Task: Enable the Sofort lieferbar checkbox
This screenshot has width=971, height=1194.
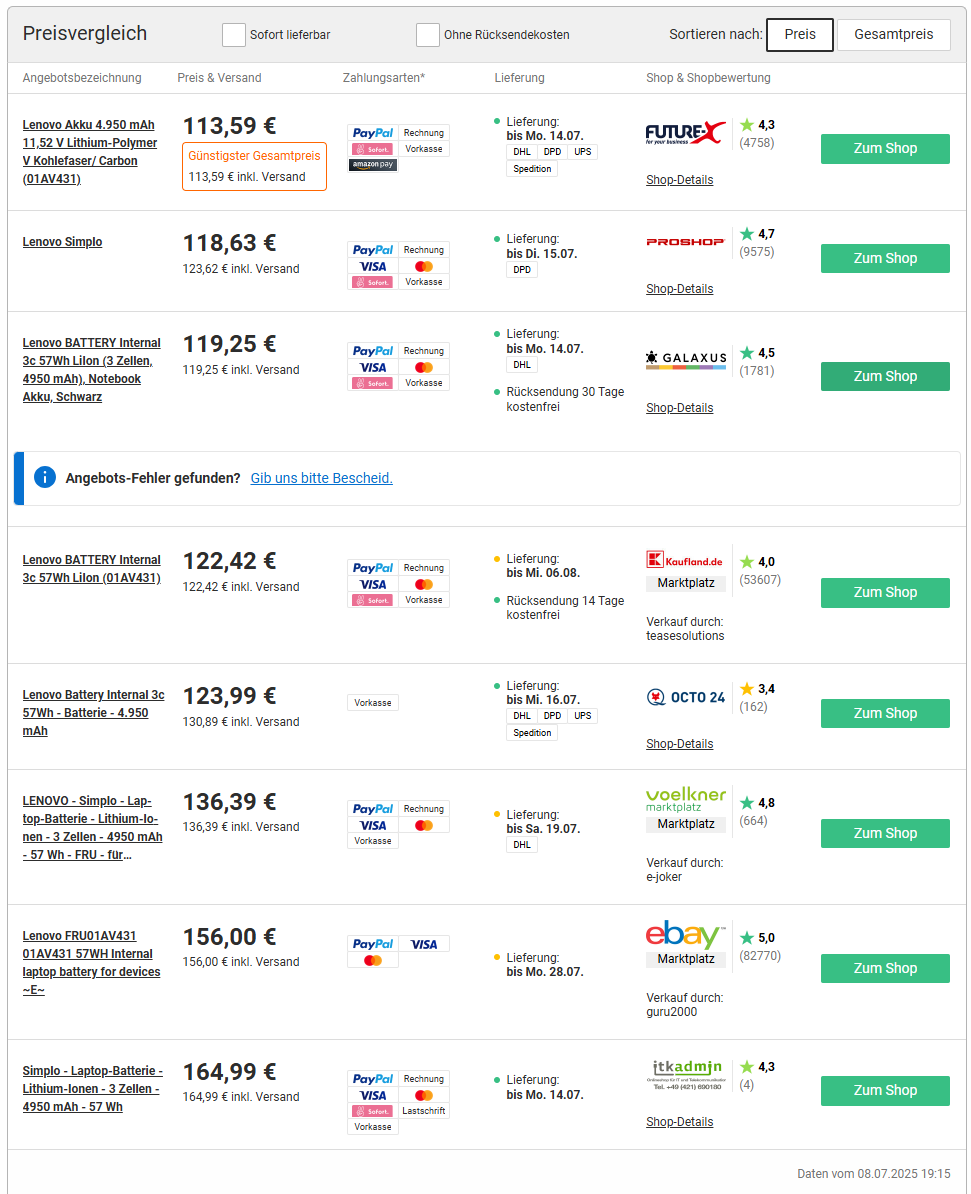Action: coord(234,35)
